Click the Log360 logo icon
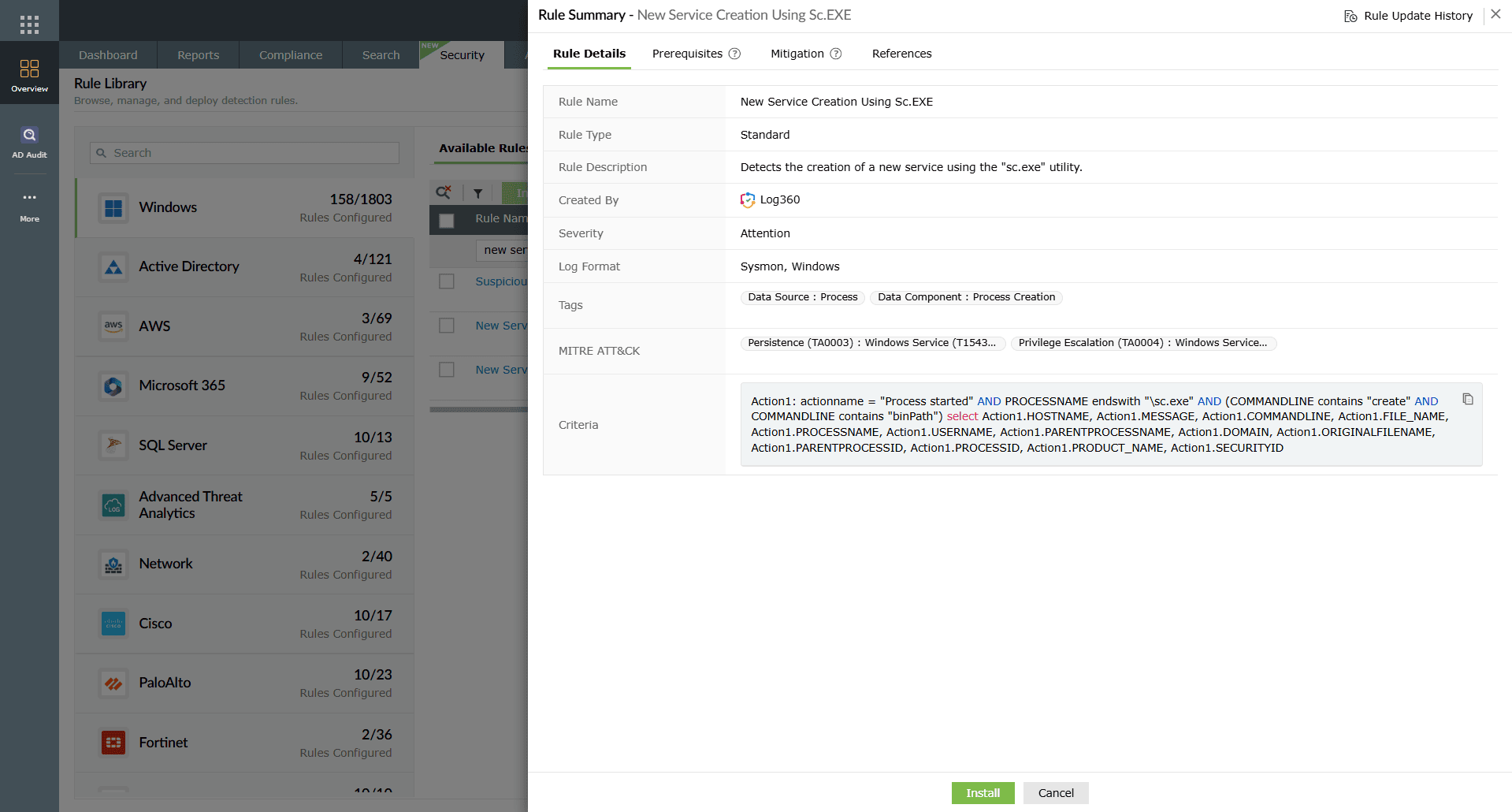 tap(748, 200)
